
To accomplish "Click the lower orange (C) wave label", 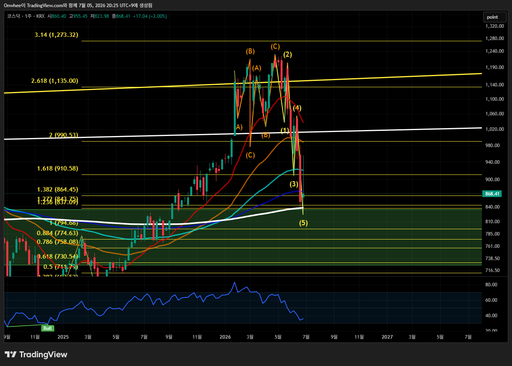I will [x=250, y=155].
